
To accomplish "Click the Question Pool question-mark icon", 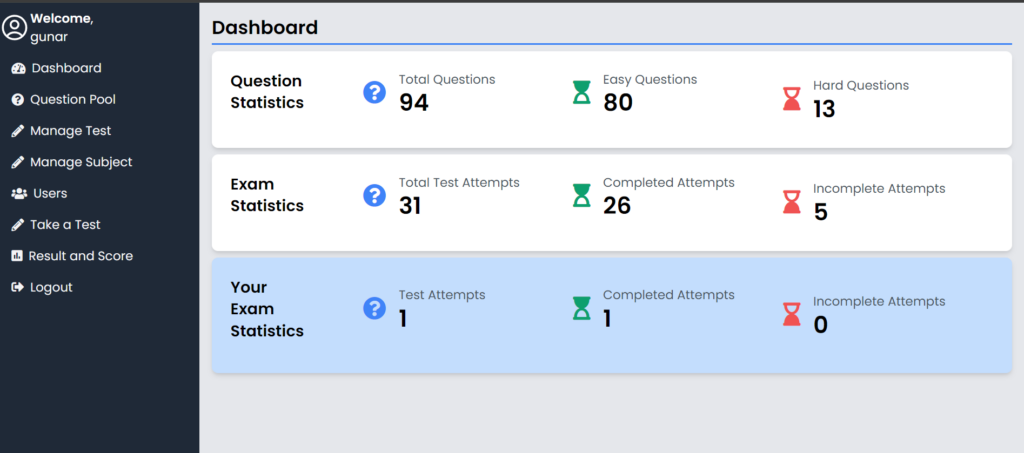I will pyautogui.click(x=17, y=100).
